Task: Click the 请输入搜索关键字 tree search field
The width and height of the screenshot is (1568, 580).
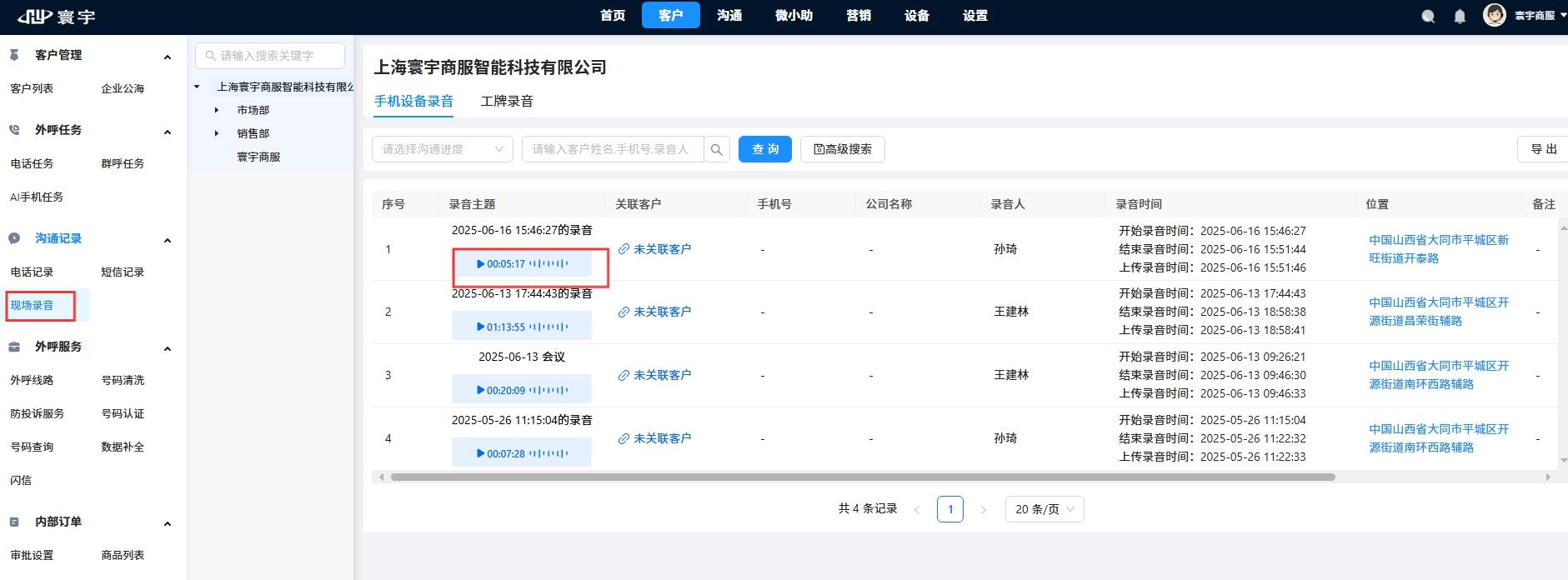Action: point(270,56)
